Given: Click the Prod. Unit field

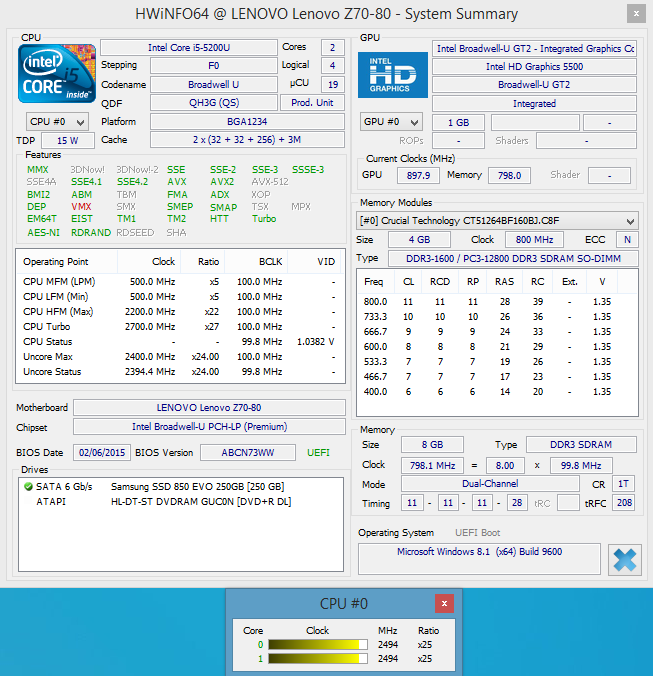Looking at the screenshot, I should (x=312, y=103).
